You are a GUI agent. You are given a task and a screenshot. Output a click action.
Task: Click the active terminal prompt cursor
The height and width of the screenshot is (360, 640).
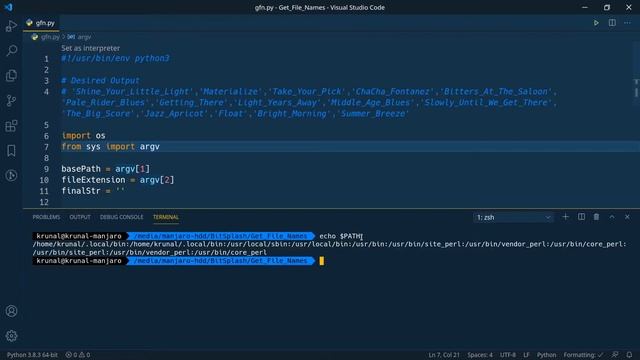tap(322, 261)
